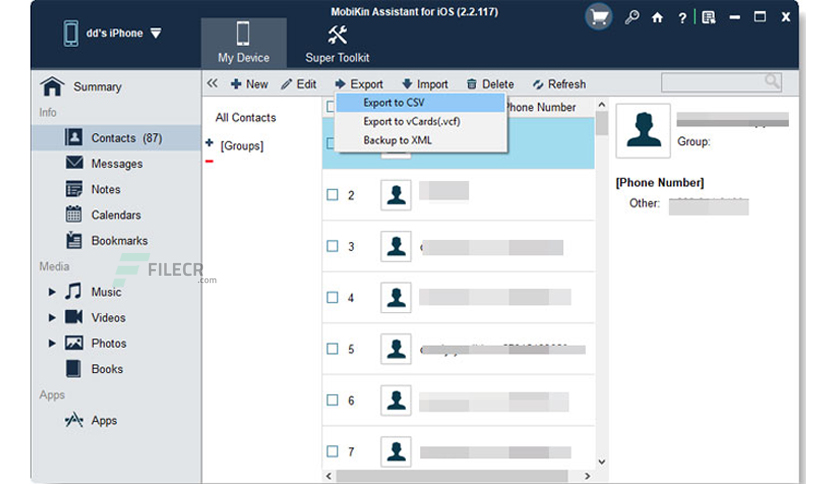Select All Contacts in group list

246,117
